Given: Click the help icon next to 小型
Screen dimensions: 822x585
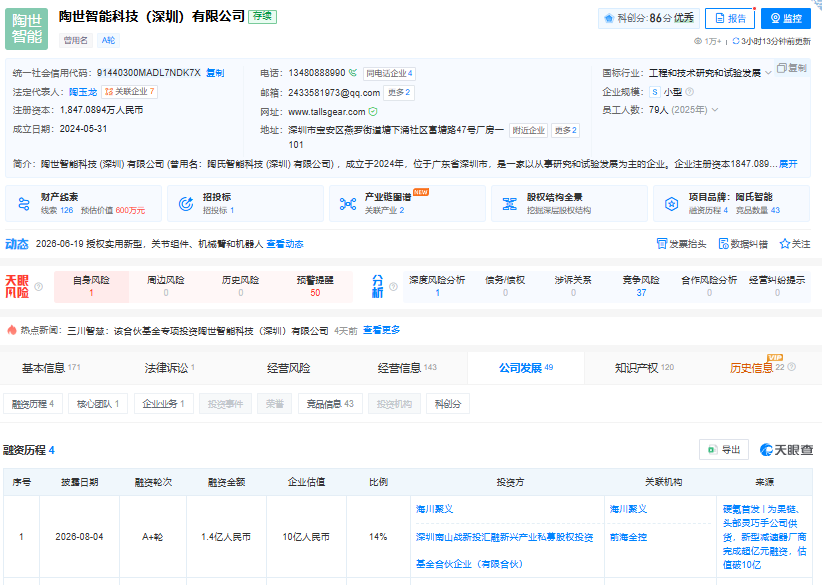Looking at the screenshot, I should pos(690,92).
